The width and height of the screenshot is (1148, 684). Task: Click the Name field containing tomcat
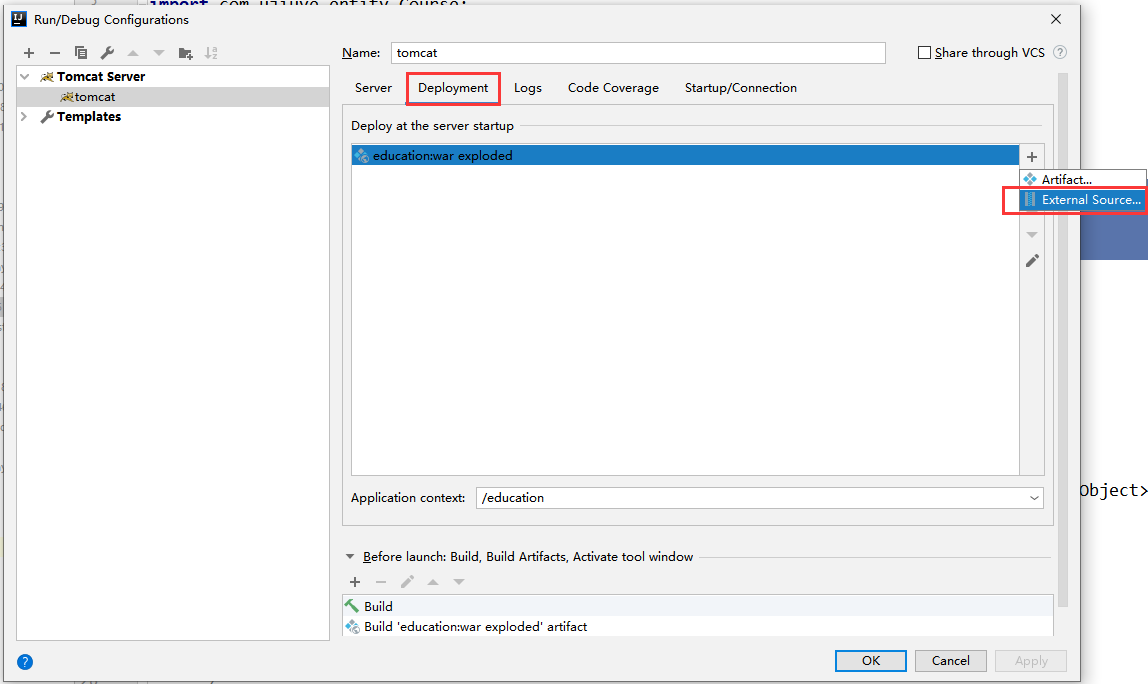pyautogui.click(x=638, y=53)
